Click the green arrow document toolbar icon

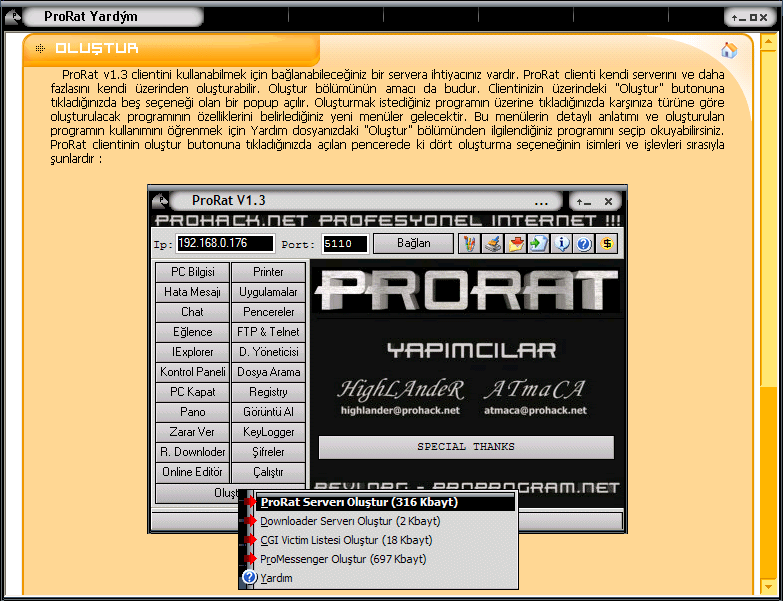point(538,243)
